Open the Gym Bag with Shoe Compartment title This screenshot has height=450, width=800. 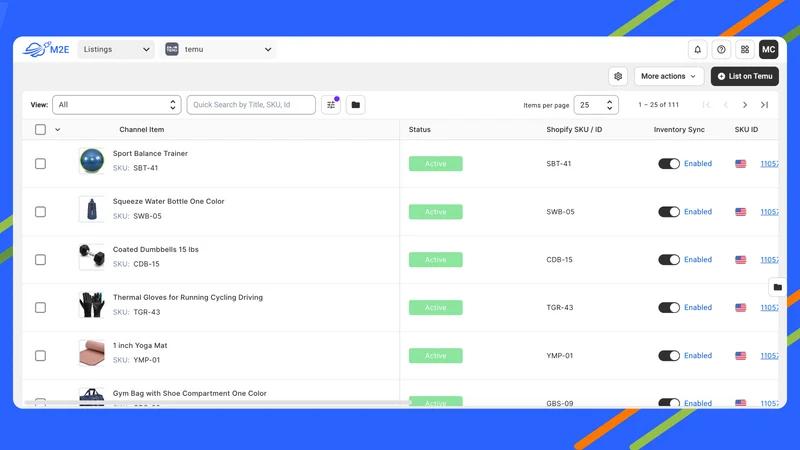click(x=190, y=393)
